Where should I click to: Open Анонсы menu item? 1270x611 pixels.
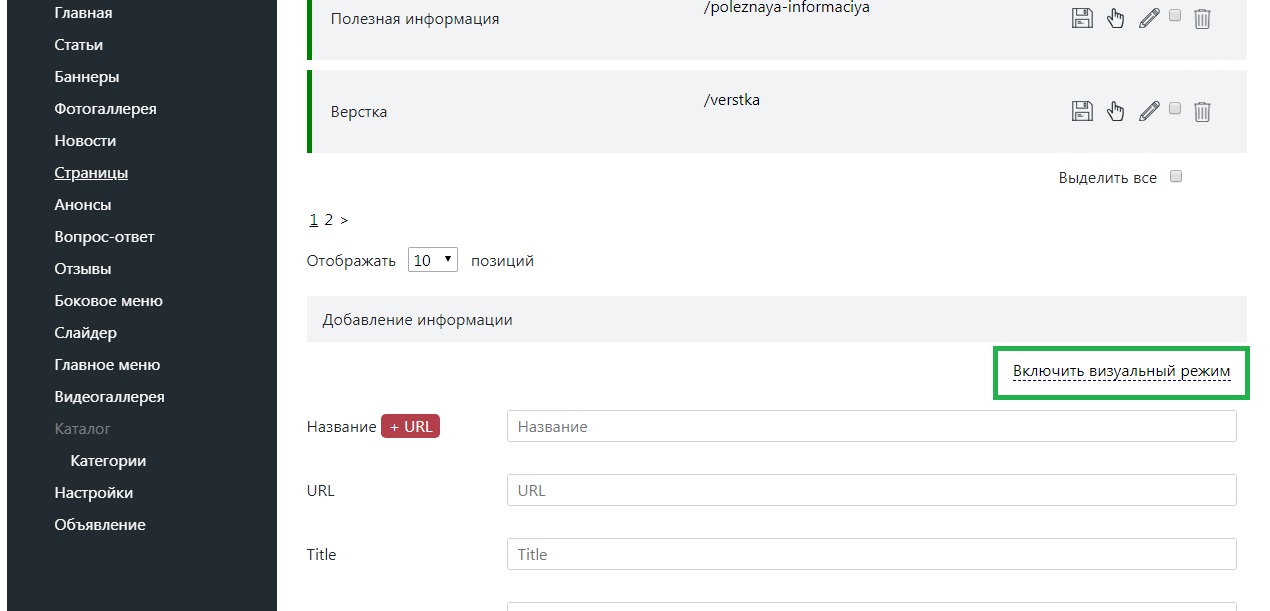(83, 205)
